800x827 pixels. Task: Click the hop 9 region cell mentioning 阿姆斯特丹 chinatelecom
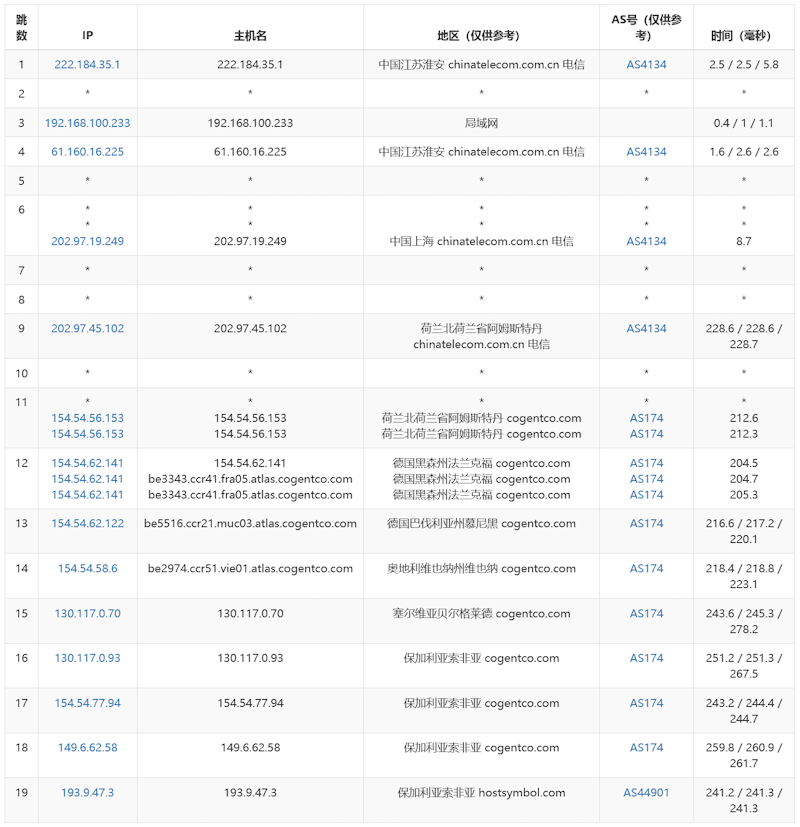click(x=481, y=336)
